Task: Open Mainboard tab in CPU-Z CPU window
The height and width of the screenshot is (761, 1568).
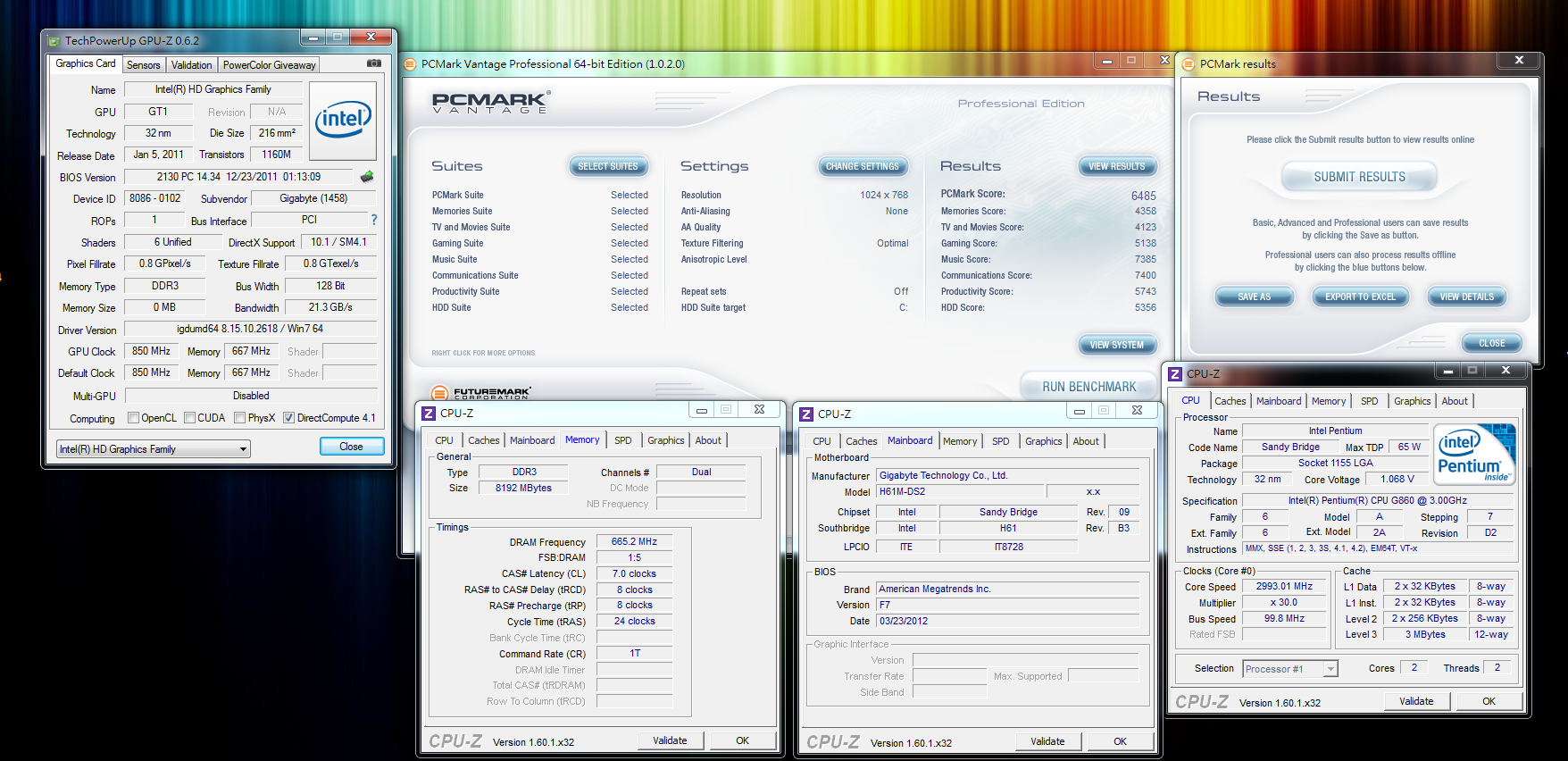Action: [1279, 401]
